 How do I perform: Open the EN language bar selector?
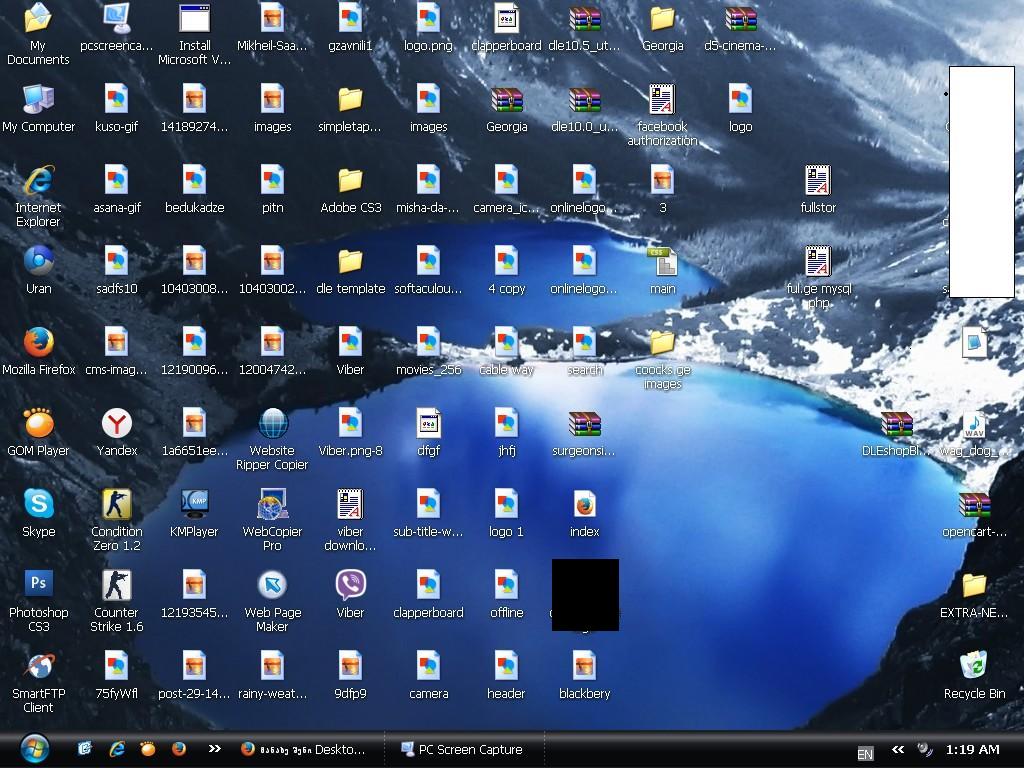click(865, 753)
